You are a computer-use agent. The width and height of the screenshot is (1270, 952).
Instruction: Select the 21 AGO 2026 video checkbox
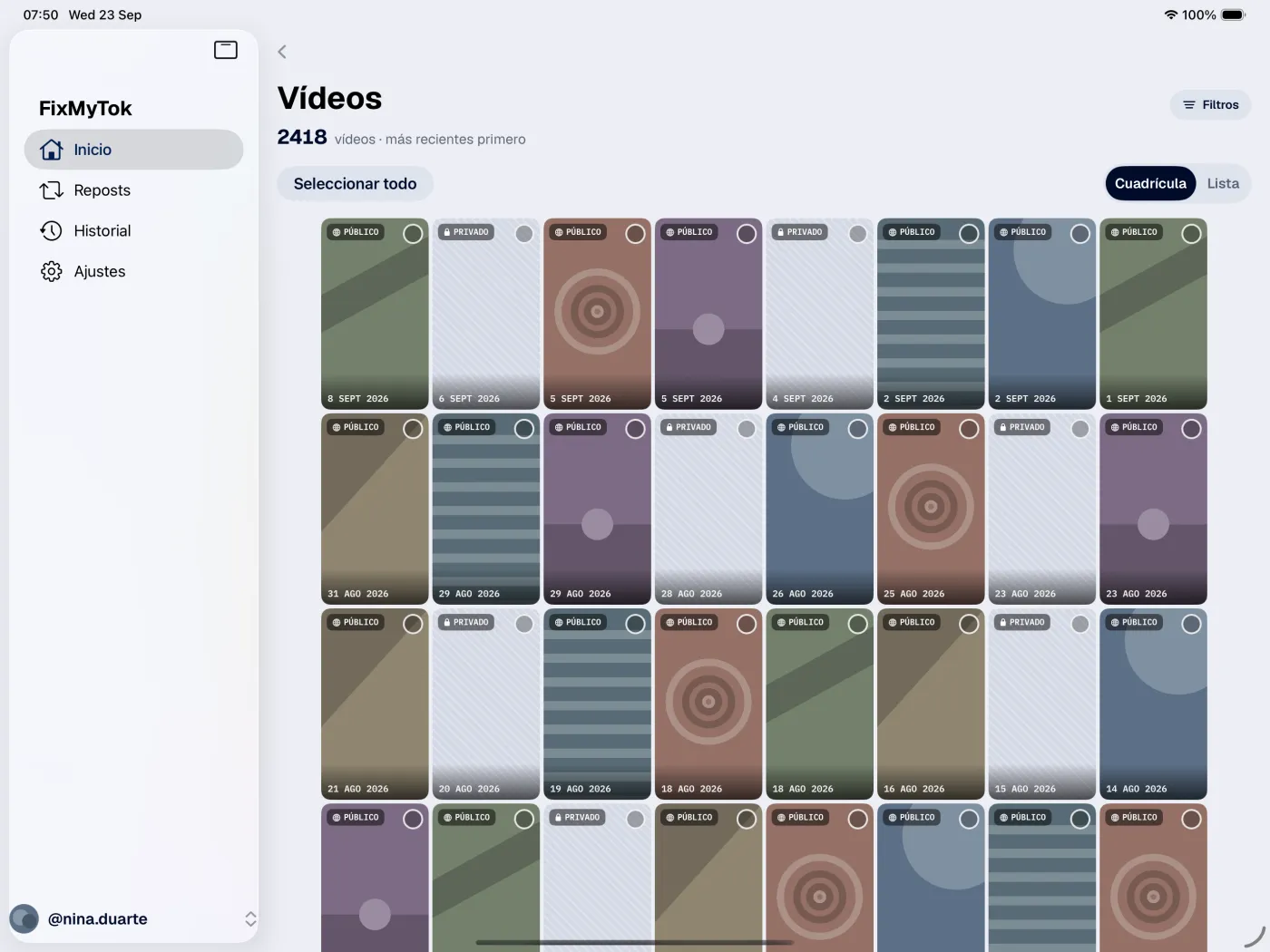[x=413, y=624]
